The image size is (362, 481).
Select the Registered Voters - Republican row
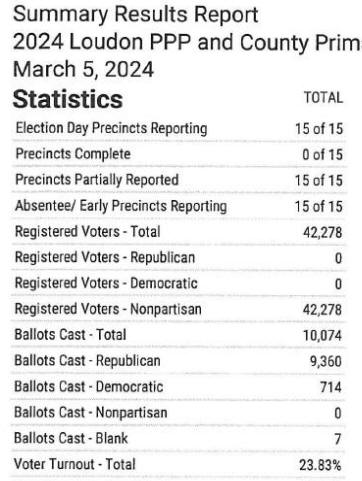coord(179,258)
